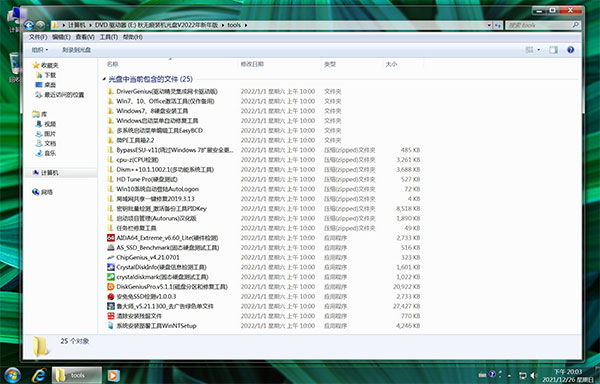600x384 pixels.
Task: Go back with the navigation back arrow
Action: pyautogui.click(x=29, y=25)
